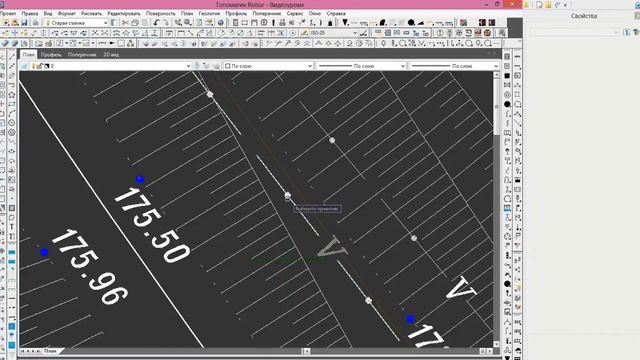Open the Свойства panel object dropdown
Viewport: 640px width, 360px height.
(x=574, y=32)
